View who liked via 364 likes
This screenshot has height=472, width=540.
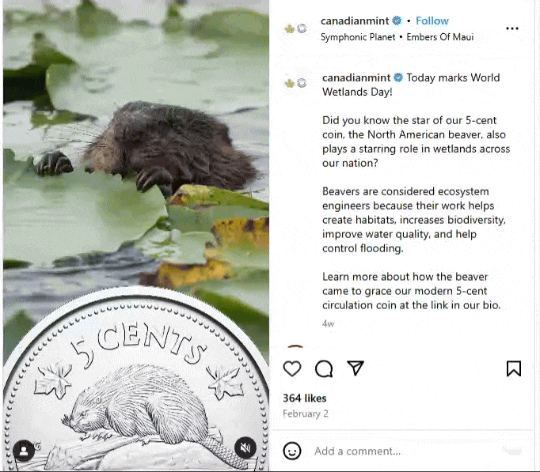tap(304, 398)
